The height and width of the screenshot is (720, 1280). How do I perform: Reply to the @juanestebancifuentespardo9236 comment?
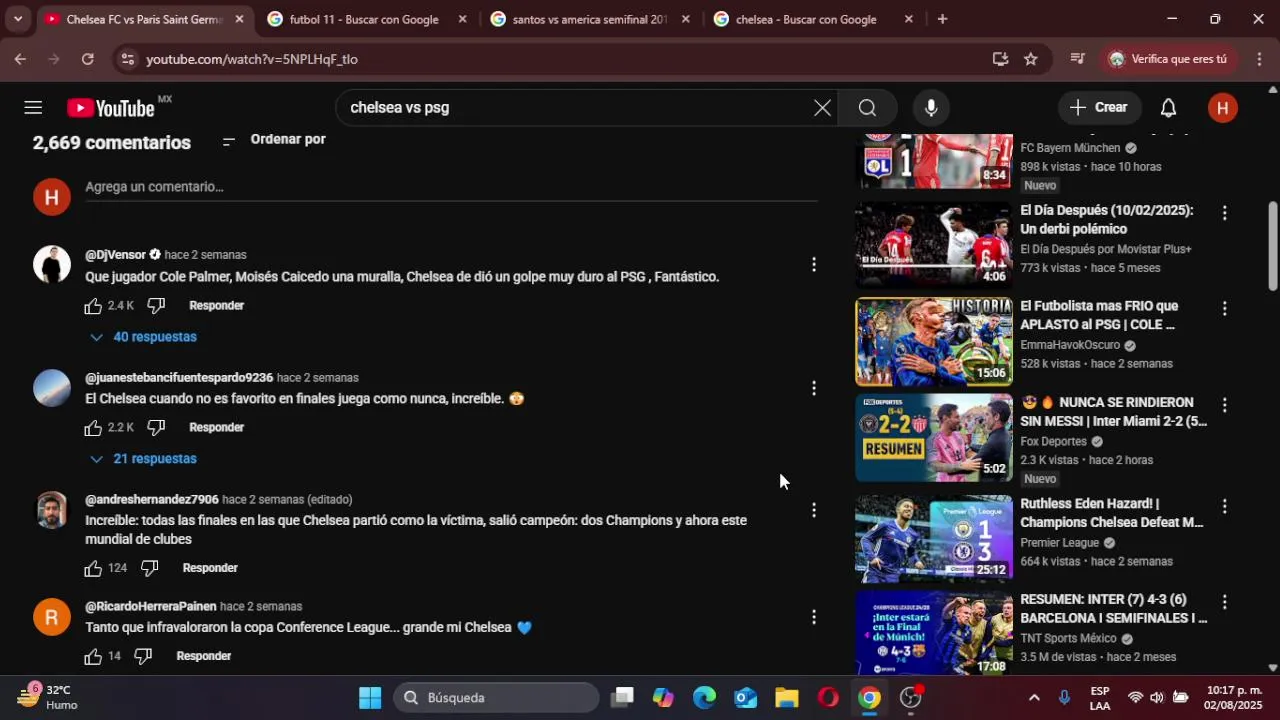217,428
